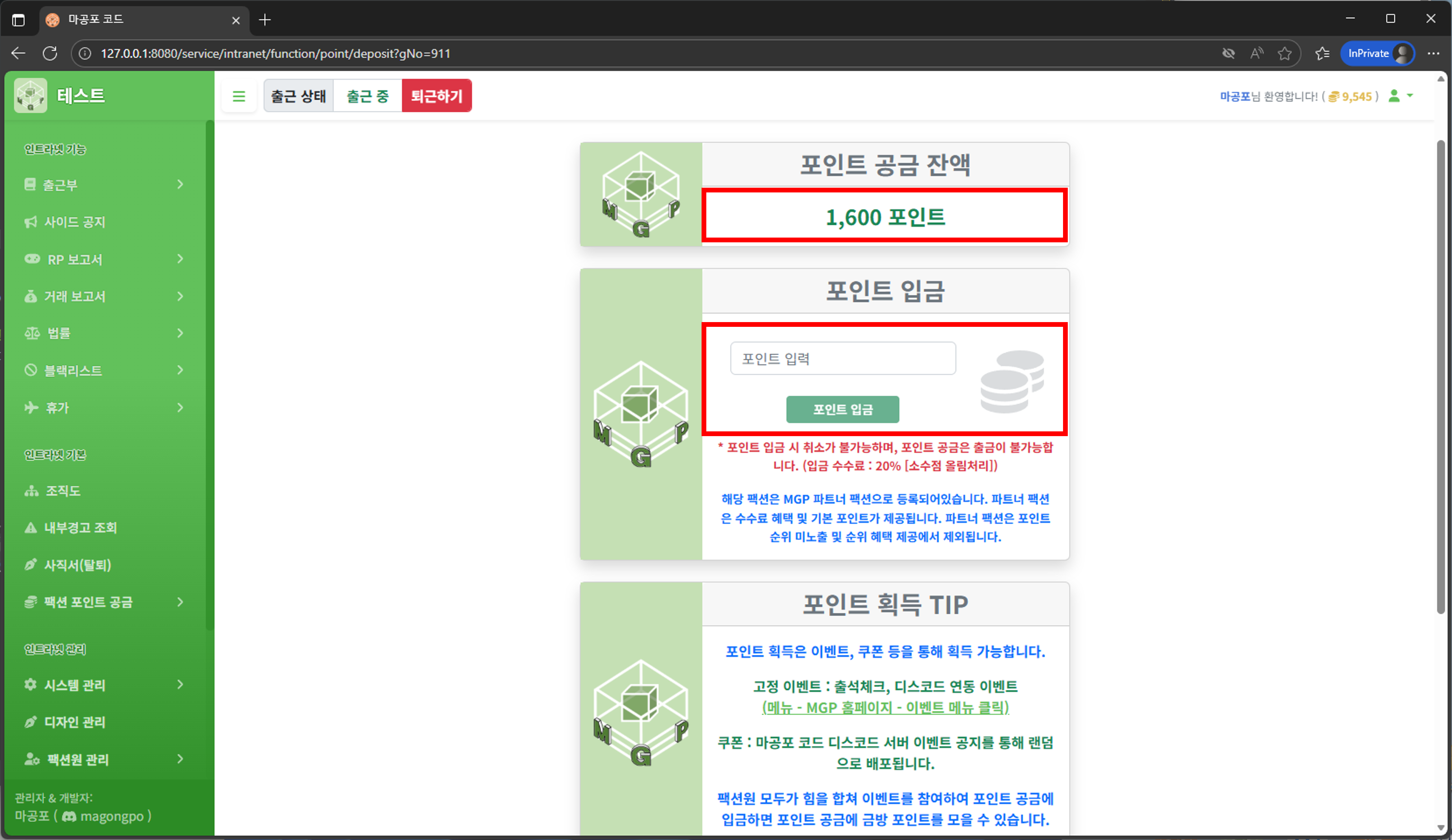Click the coin icon beside 9,545

tap(1334, 96)
